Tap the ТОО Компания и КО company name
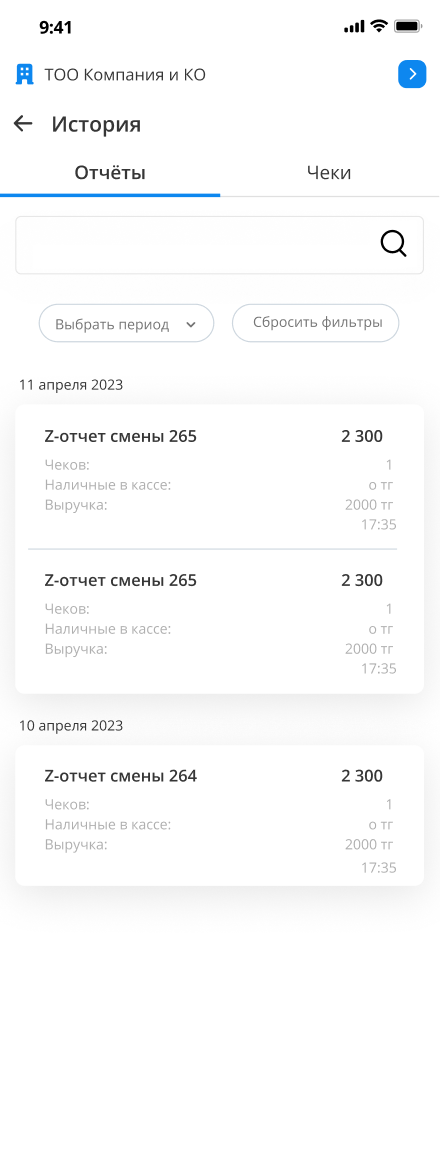Viewport: 440px width, 1174px height. click(x=125, y=75)
